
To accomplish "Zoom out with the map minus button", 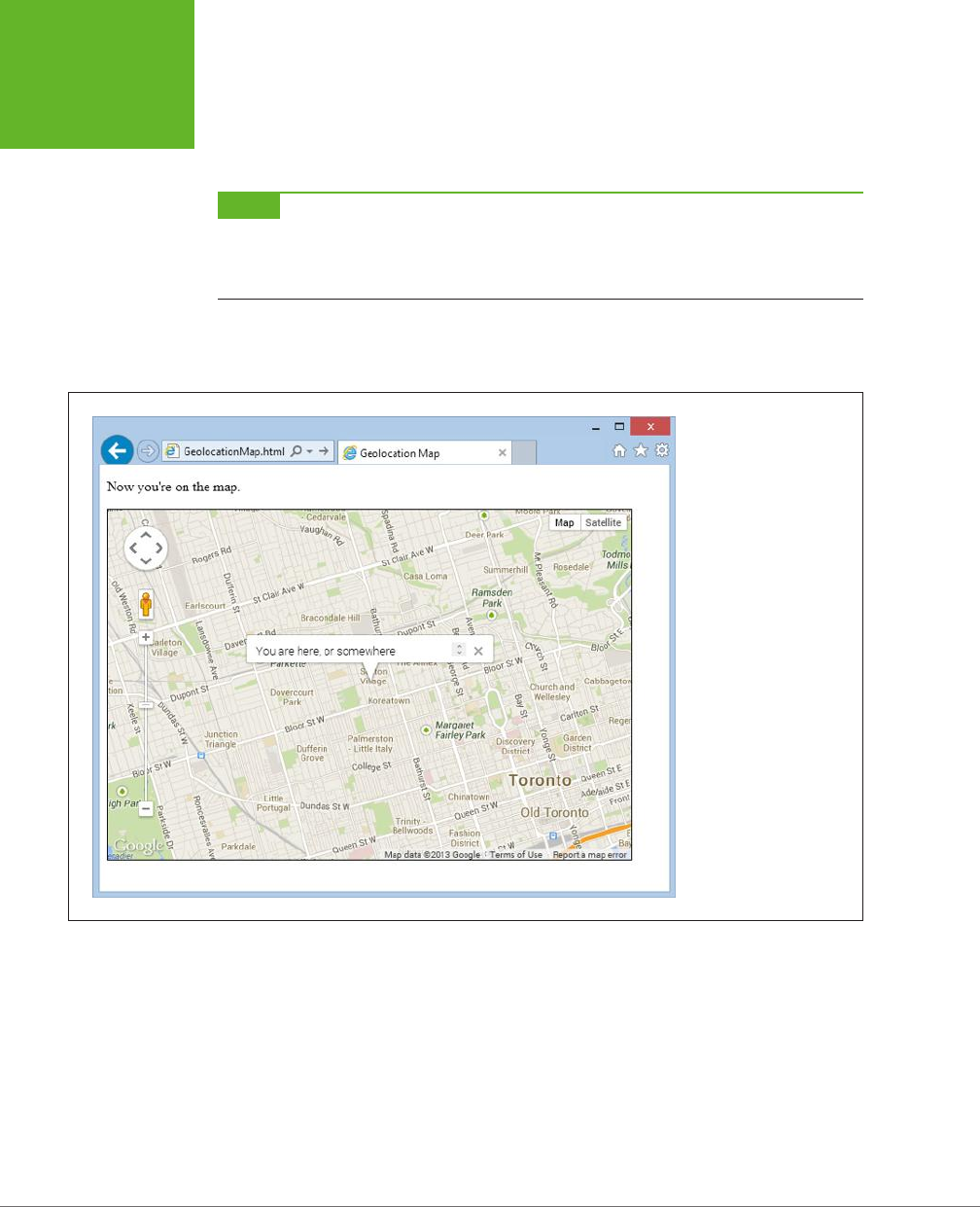I will coord(146,808).
